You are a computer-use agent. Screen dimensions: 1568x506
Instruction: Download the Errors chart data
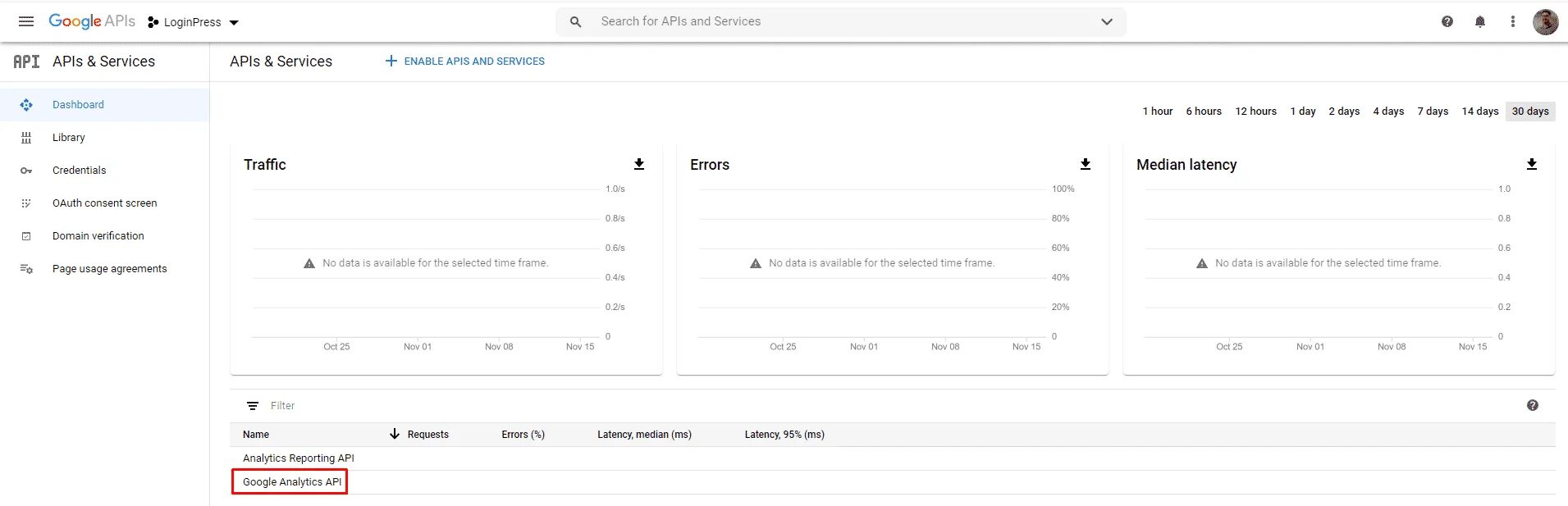coord(1086,164)
